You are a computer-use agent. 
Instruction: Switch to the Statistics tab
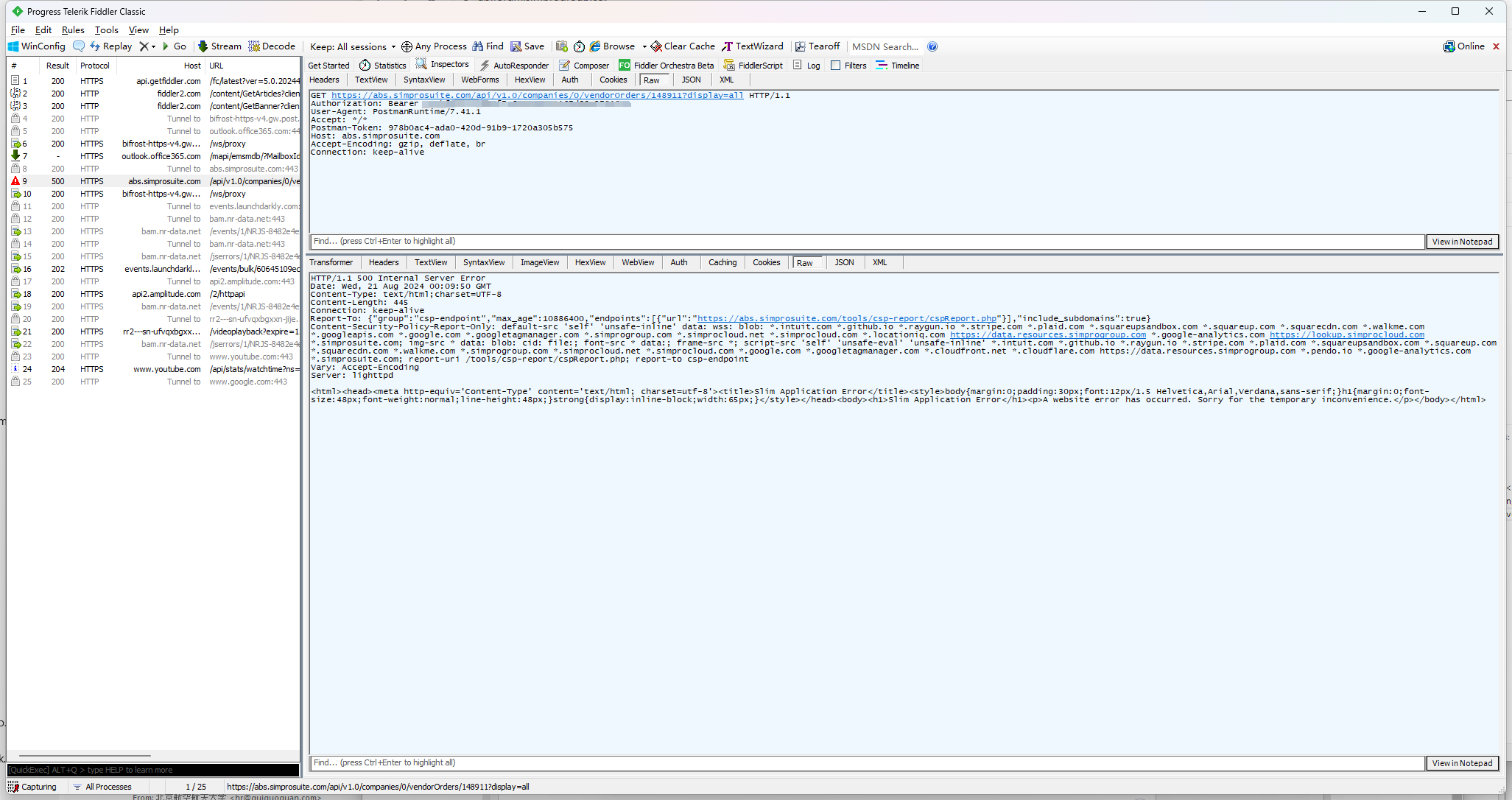[383, 66]
